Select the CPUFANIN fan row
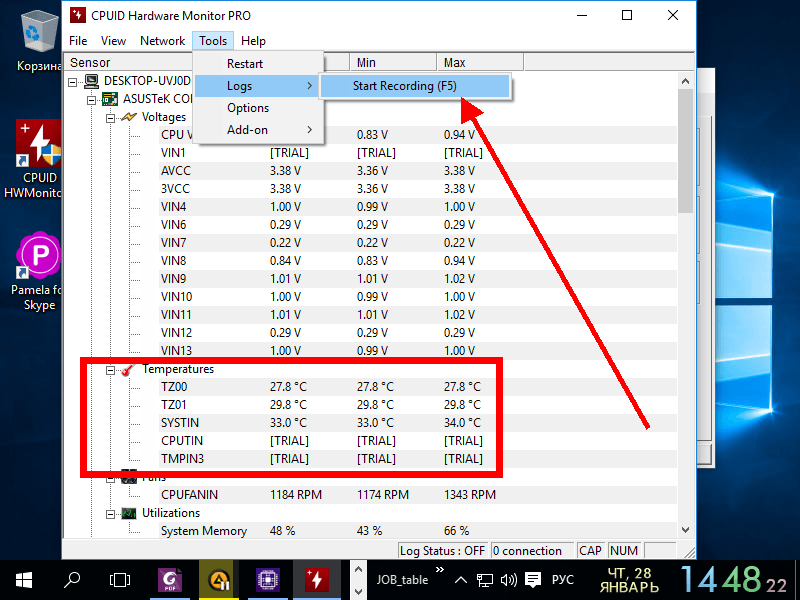This screenshot has width=800, height=600. click(418, 495)
